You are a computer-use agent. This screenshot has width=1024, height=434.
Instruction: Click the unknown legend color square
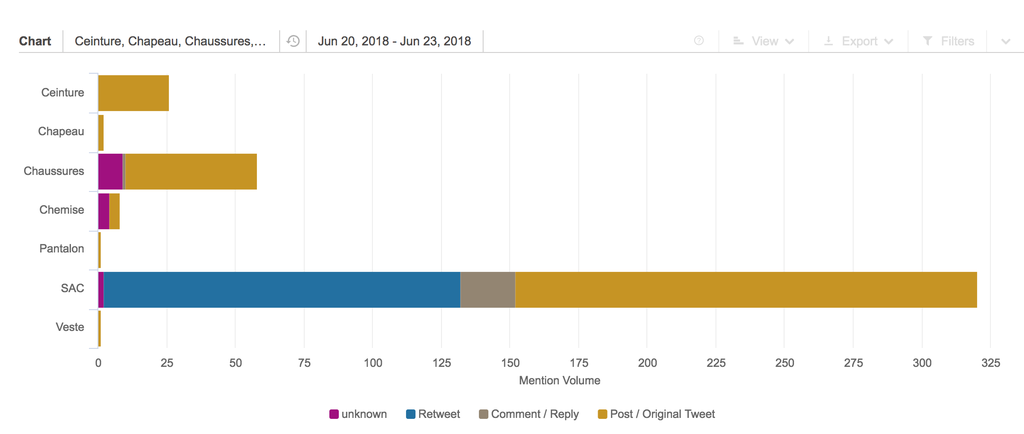pos(334,414)
